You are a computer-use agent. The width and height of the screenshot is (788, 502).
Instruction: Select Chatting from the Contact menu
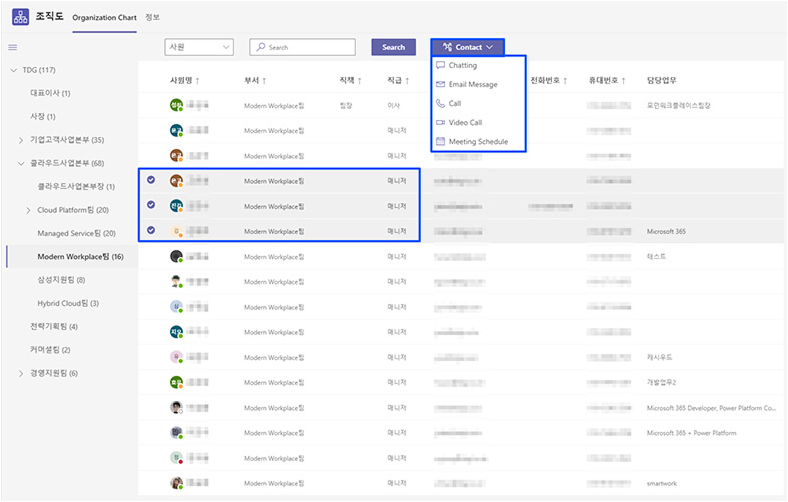pos(462,65)
